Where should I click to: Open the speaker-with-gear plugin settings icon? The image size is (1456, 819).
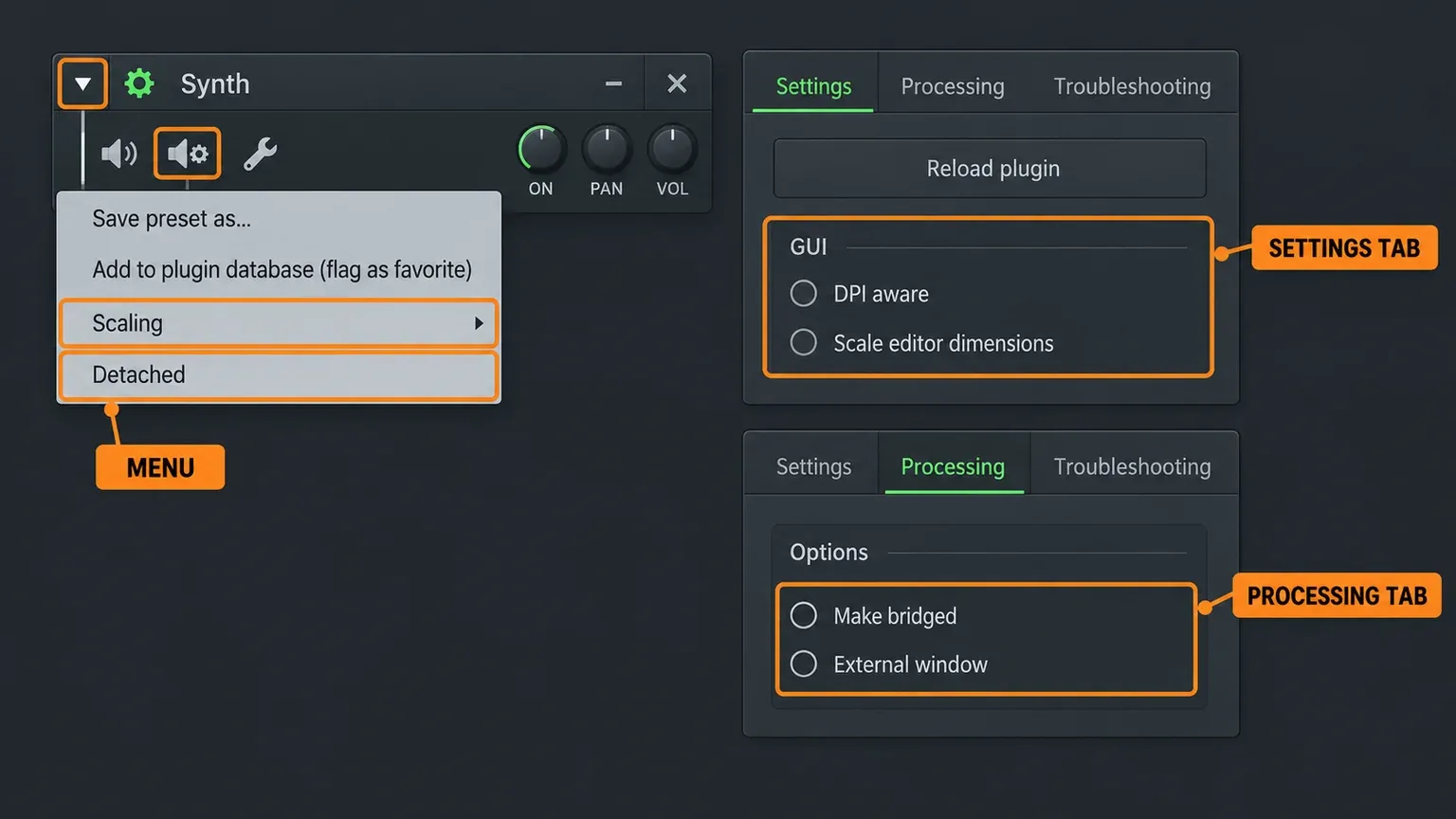[x=187, y=154]
